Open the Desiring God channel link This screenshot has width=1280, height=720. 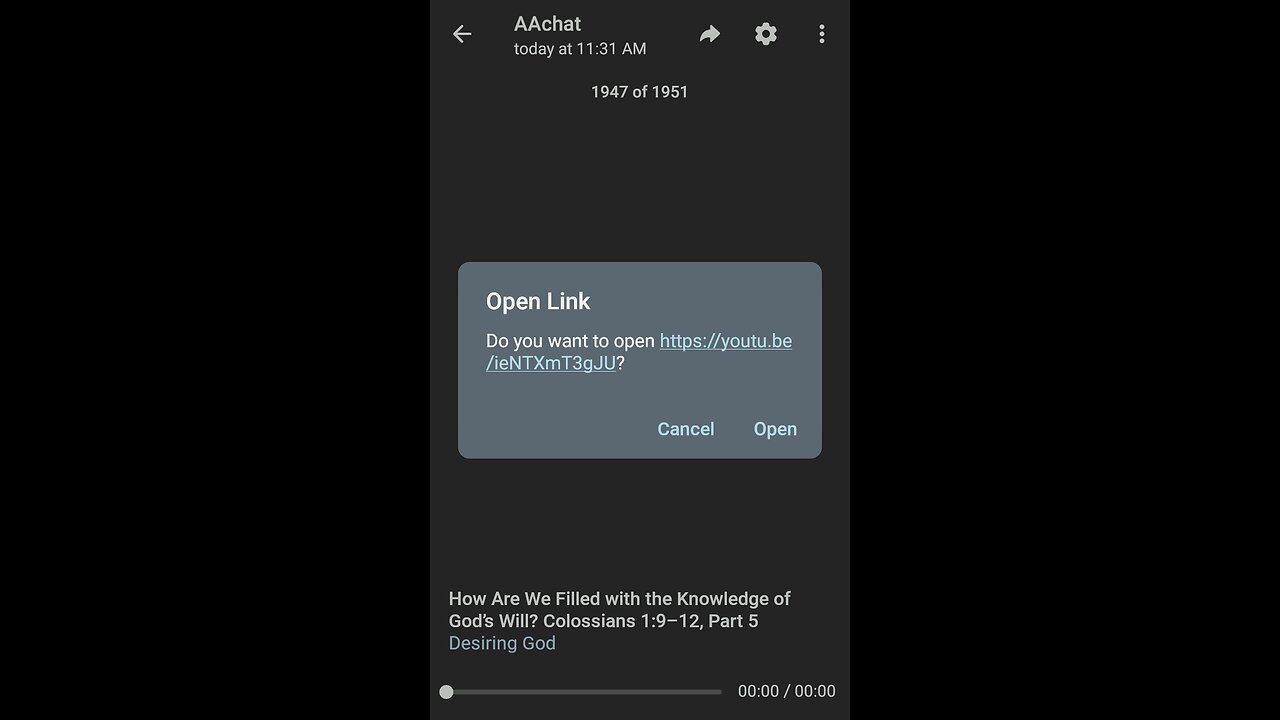[x=502, y=643]
